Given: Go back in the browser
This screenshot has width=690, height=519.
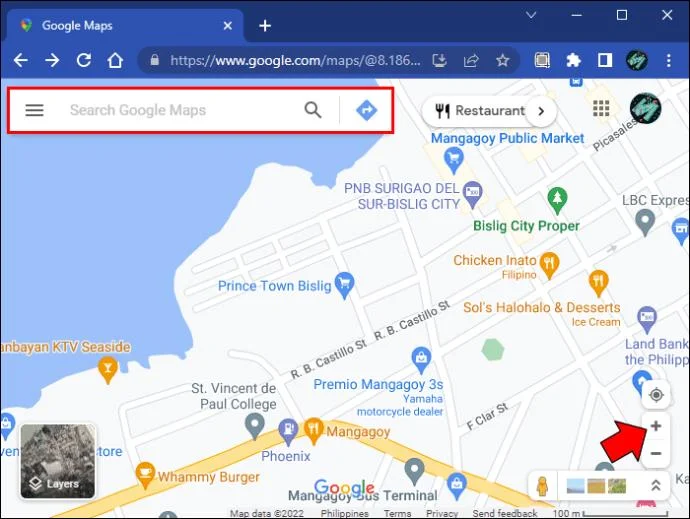Looking at the screenshot, I should tap(21, 60).
